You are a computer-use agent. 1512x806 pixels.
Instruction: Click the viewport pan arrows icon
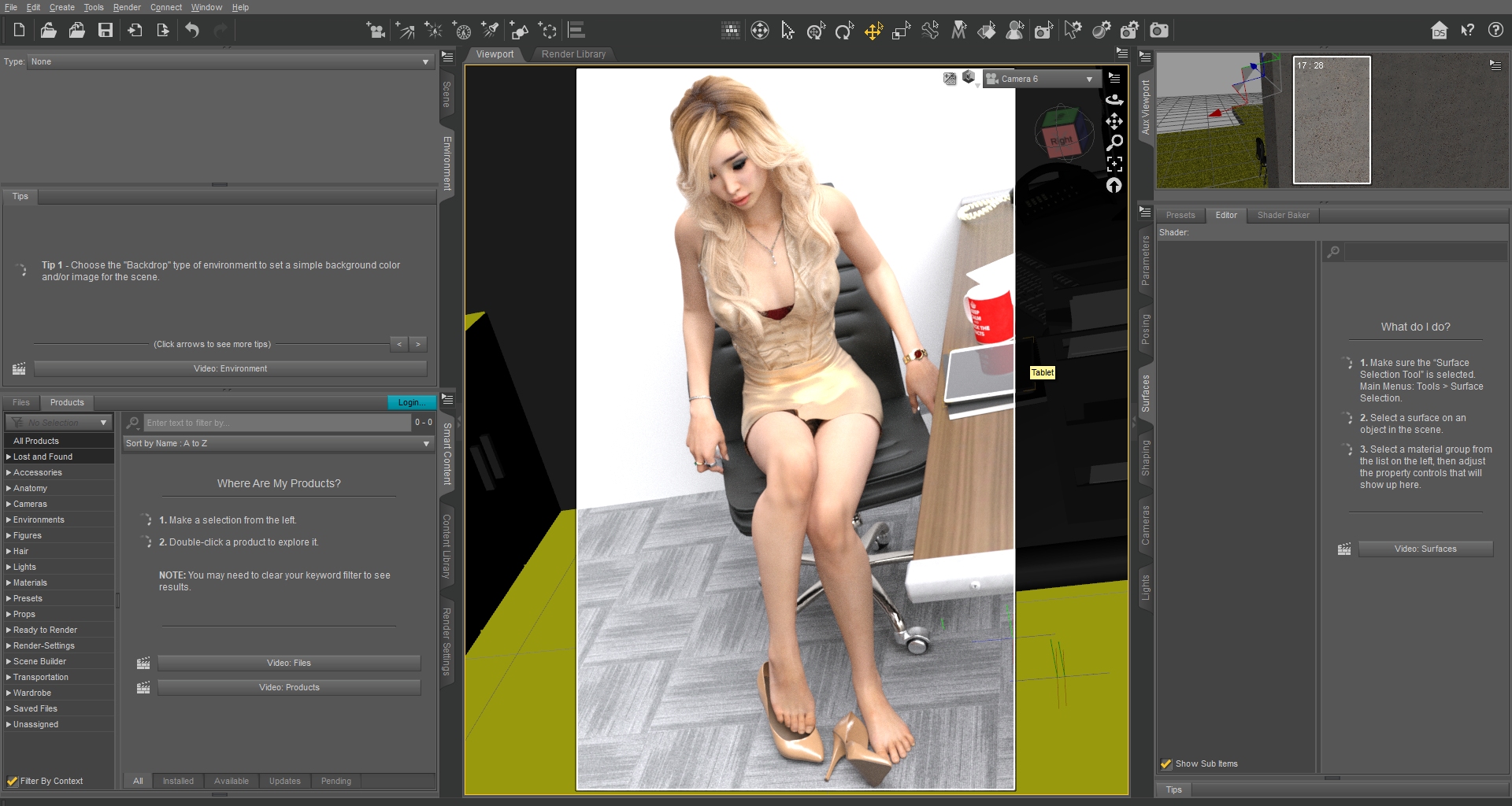pos(1114,122)
